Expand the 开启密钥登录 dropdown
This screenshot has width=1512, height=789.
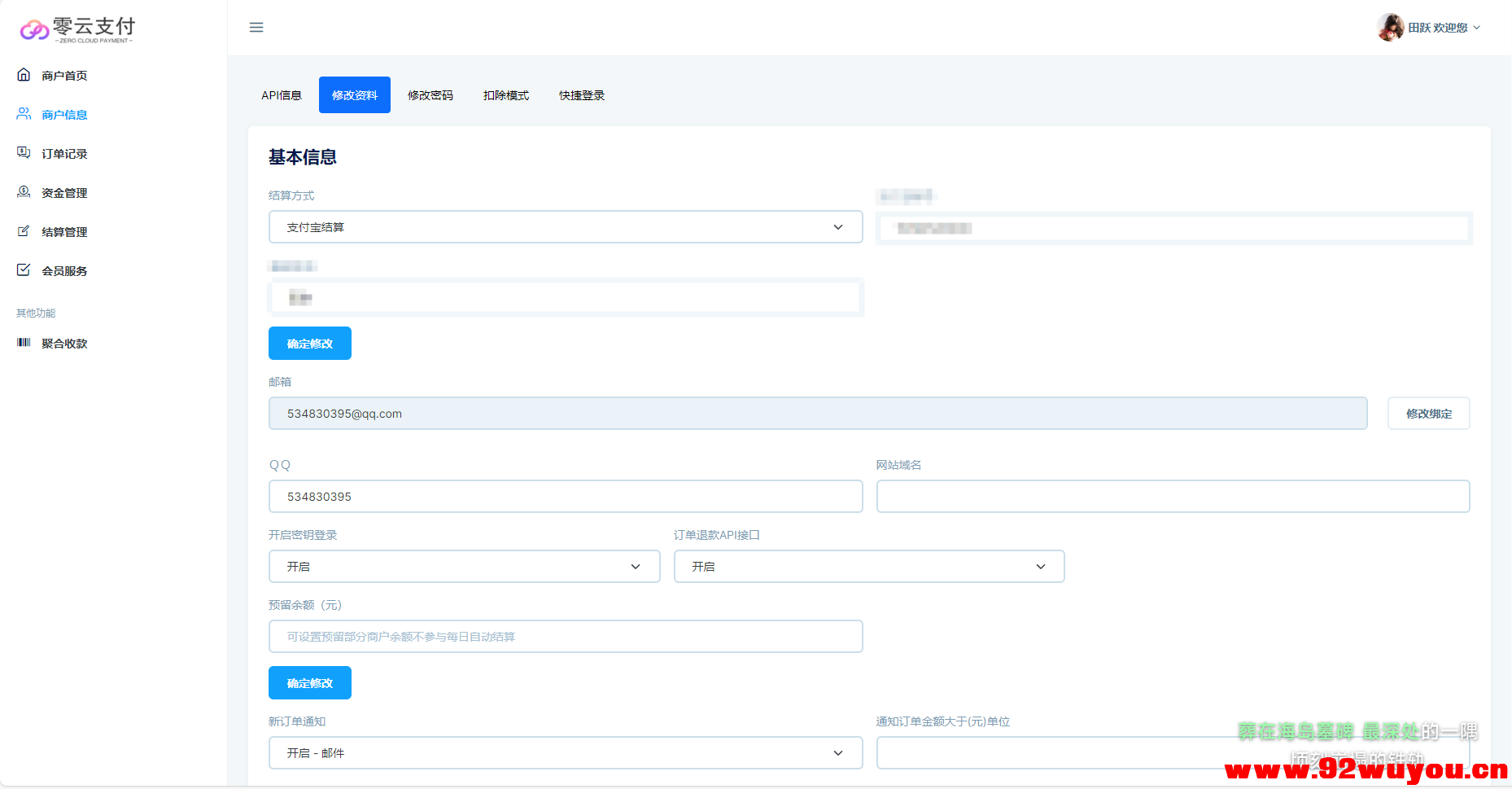click(464, 567)
